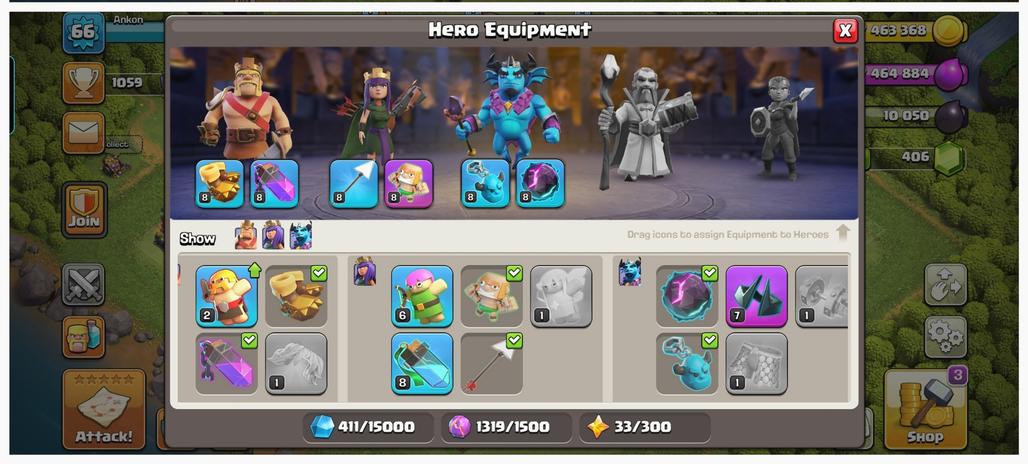Choose the level 8 Healer Vial equipment
This screenshot has height=464, width=1028.
[x=422, y=364]
